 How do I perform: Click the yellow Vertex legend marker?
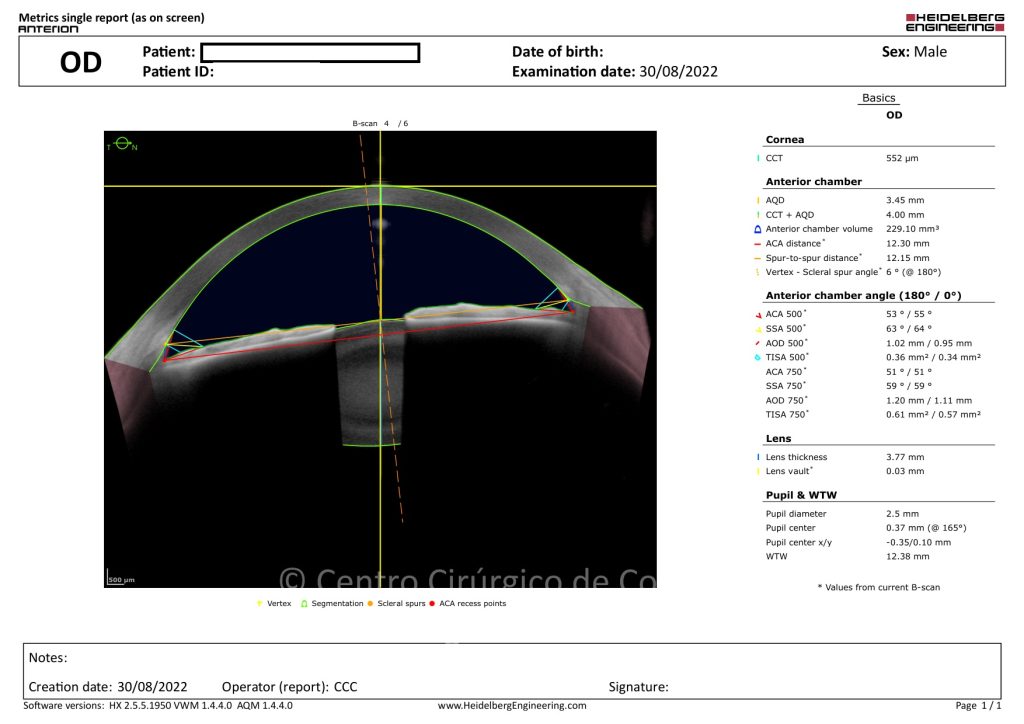[260, 603]
